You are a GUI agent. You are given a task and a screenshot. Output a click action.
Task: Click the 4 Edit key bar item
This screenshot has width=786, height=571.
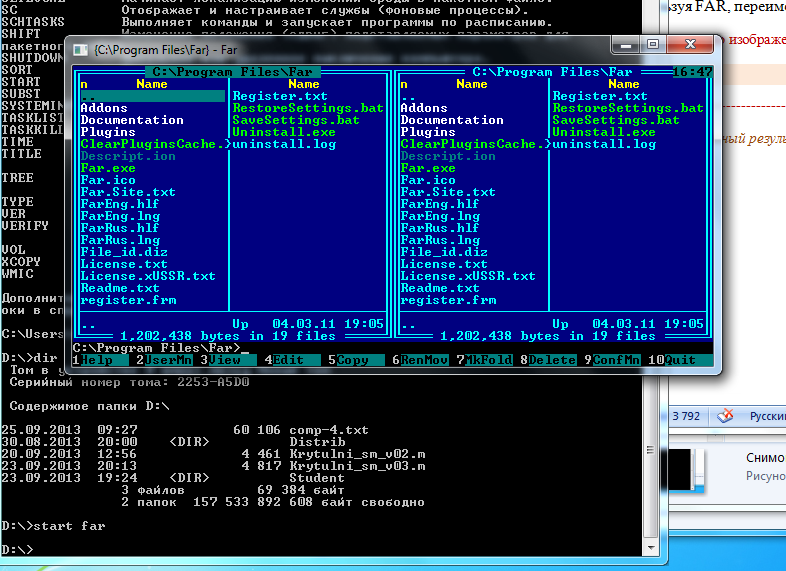click(292, 360)
